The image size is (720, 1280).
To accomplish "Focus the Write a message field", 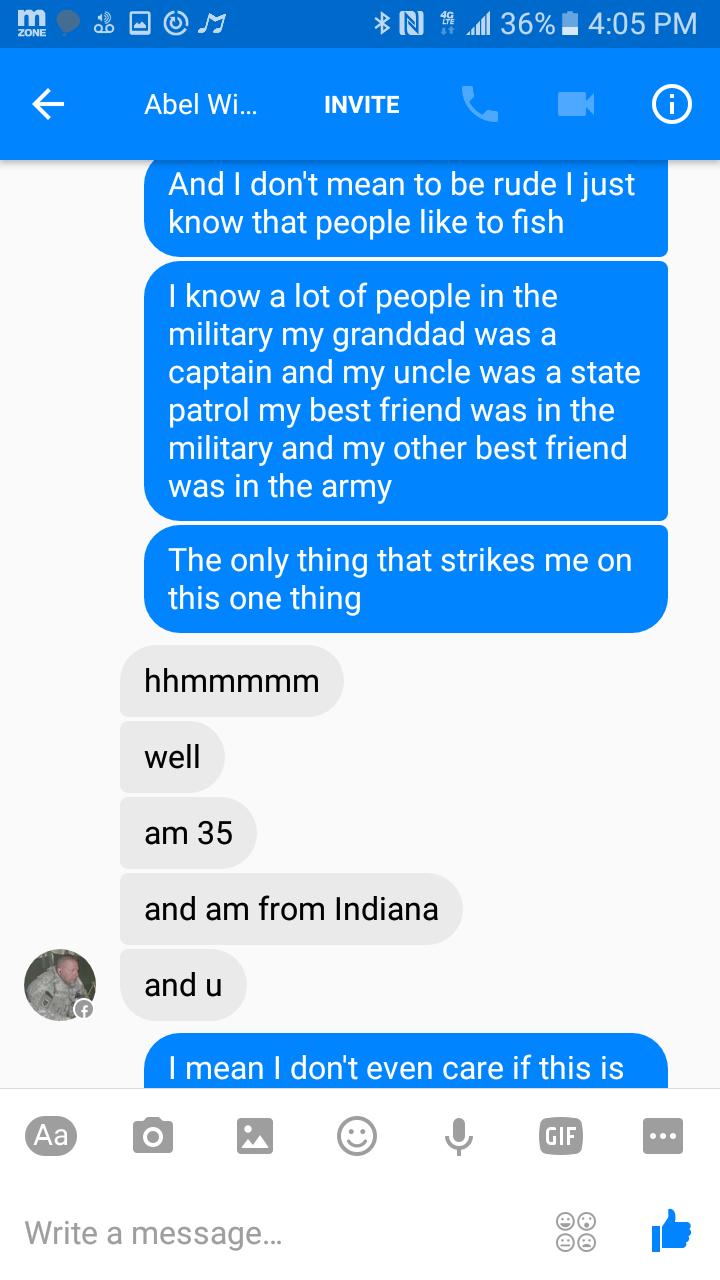I will pyautogui.click(x=280, y=1232).
